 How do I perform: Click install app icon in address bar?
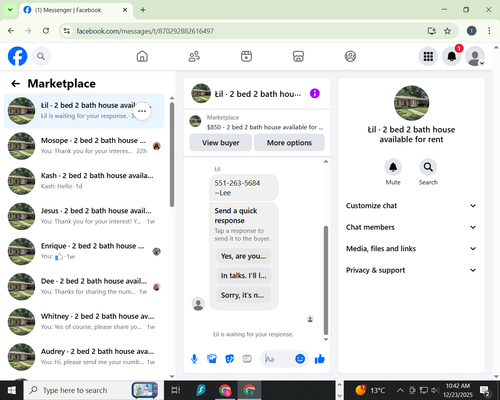point(432,31)
